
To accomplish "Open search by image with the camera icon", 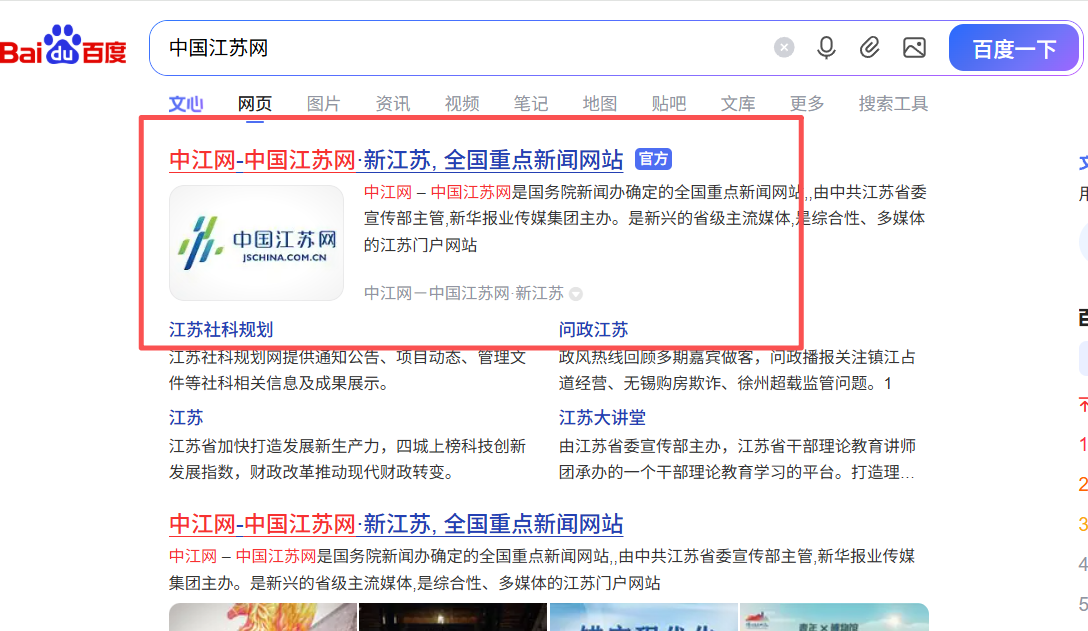I will point(913,47).
